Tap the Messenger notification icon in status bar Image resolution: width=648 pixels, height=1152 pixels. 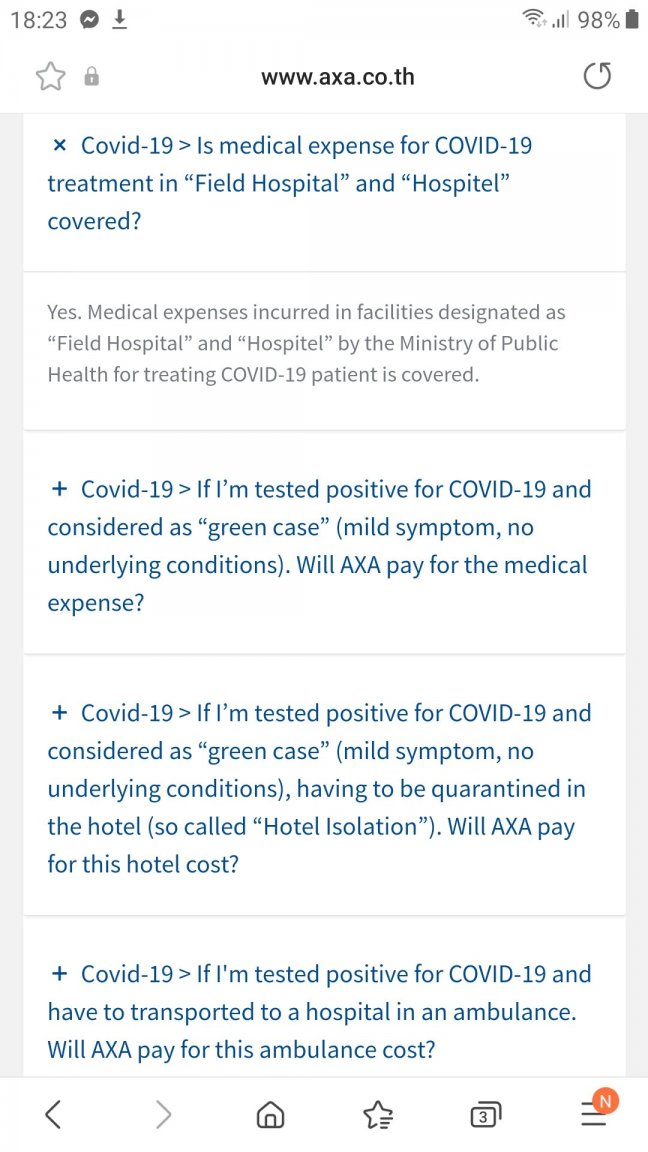coord(88,21)
